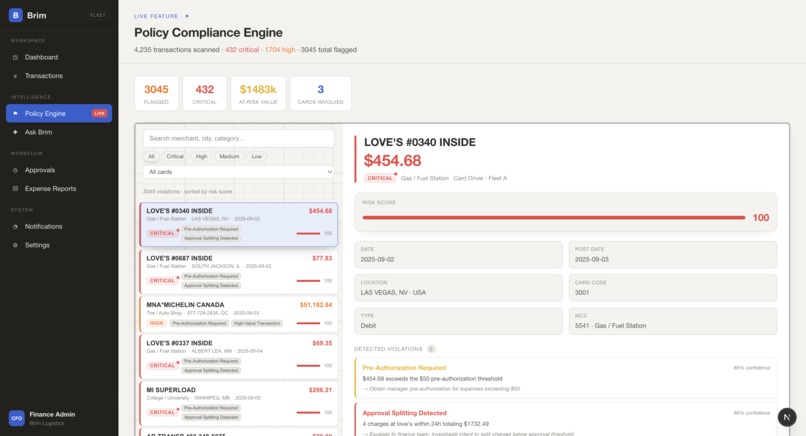Filter violations by Critical
The width and height of the screenshot is (806, 436).
[x=175, y=156]
